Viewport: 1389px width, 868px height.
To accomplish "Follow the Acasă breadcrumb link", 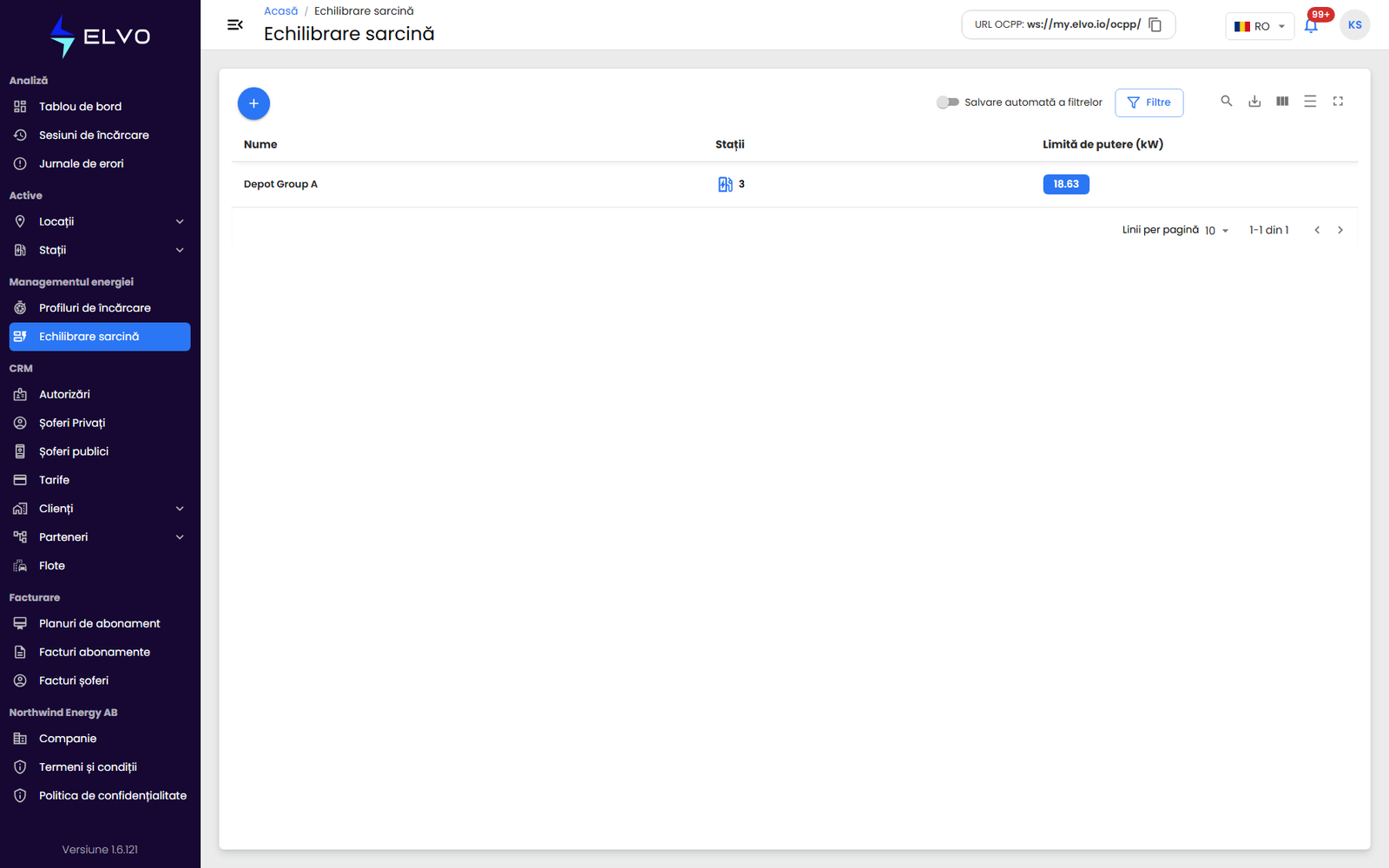I will pos(280,11).
